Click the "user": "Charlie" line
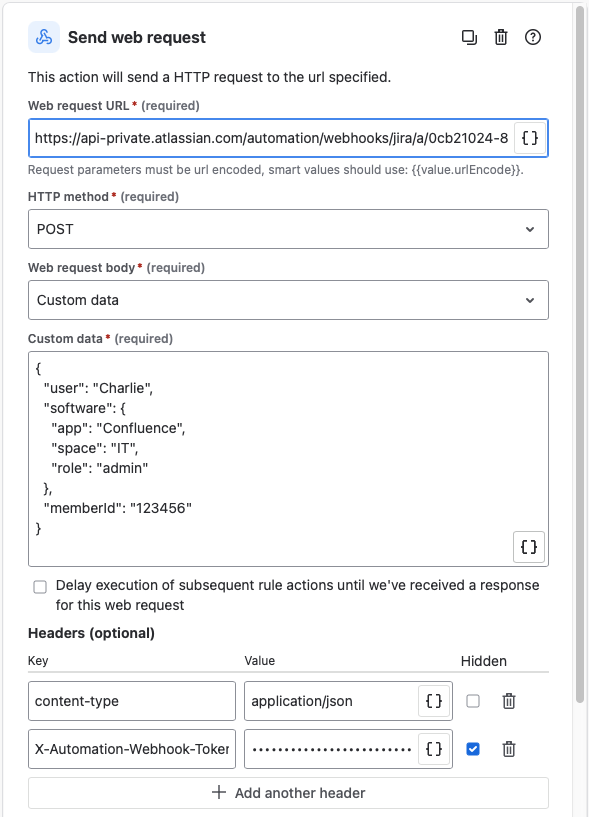The width and height of the screenshot is (589, 817). coord(99,388)
